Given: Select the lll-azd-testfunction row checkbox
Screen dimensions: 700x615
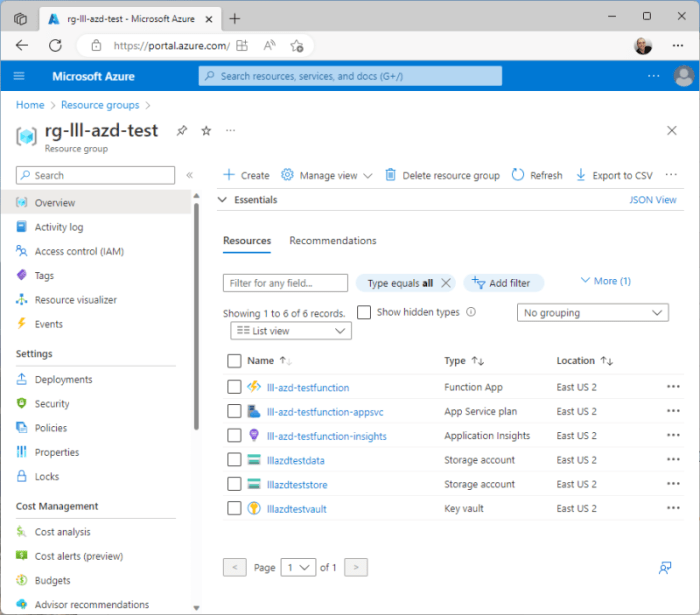Looking at the screenshot, I should (234, 387).
